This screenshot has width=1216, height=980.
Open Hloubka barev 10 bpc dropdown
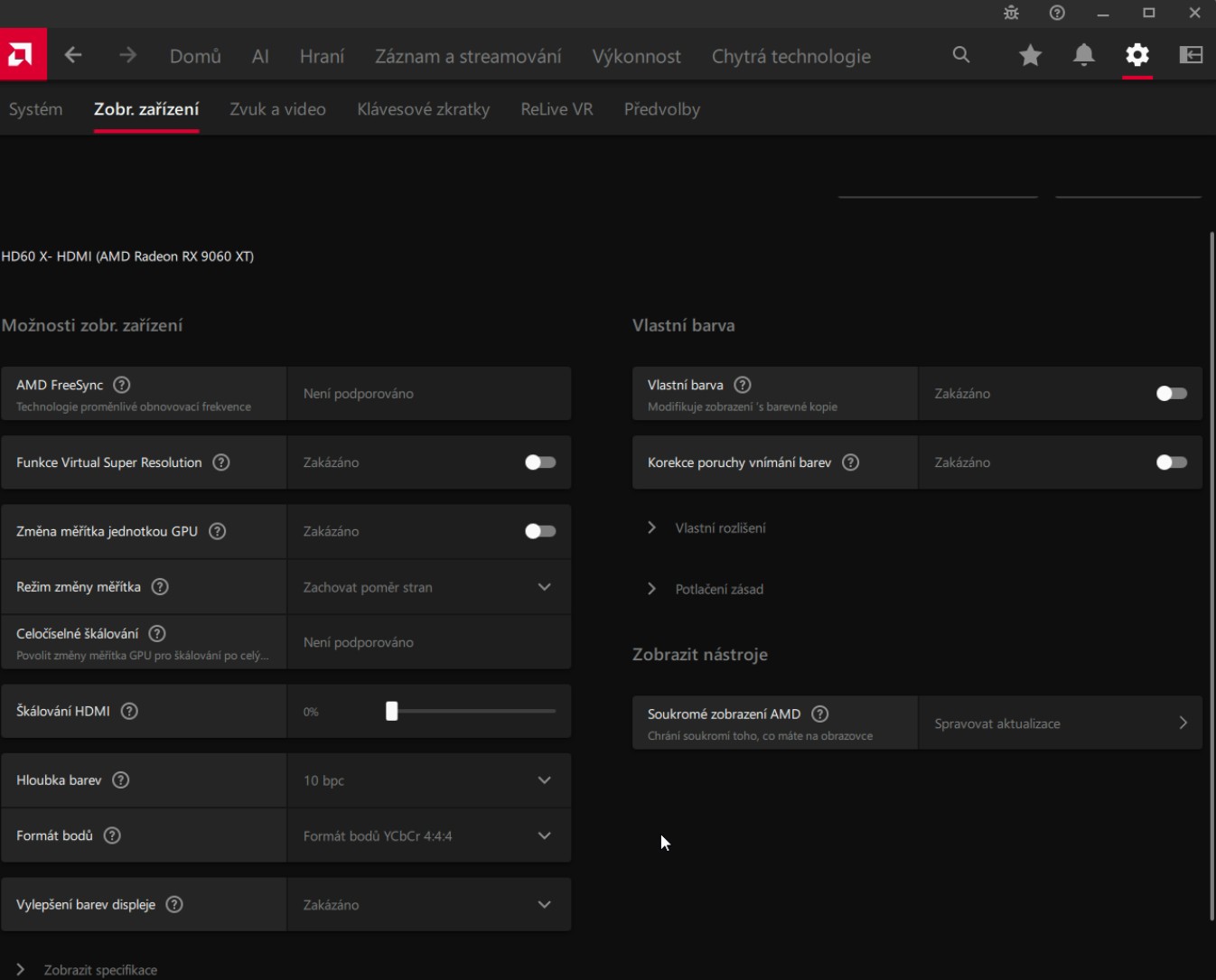pos(429,780)
